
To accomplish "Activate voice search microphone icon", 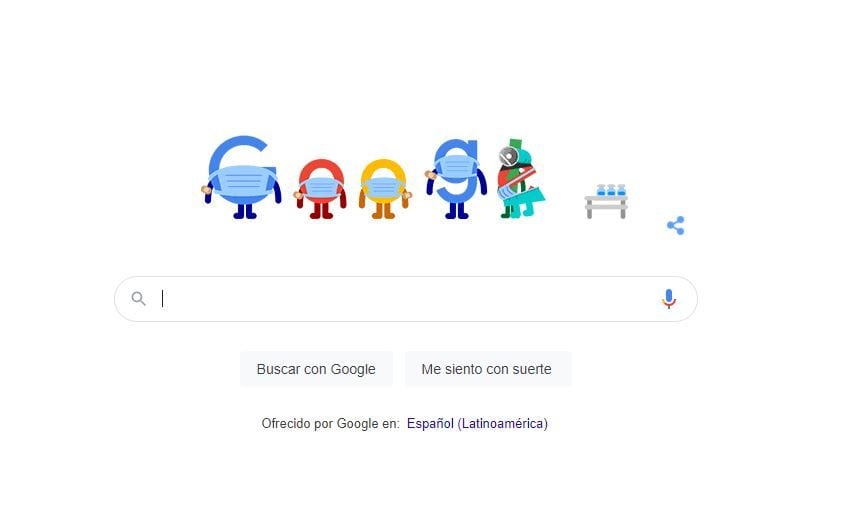I will click(x=668, y=298).
